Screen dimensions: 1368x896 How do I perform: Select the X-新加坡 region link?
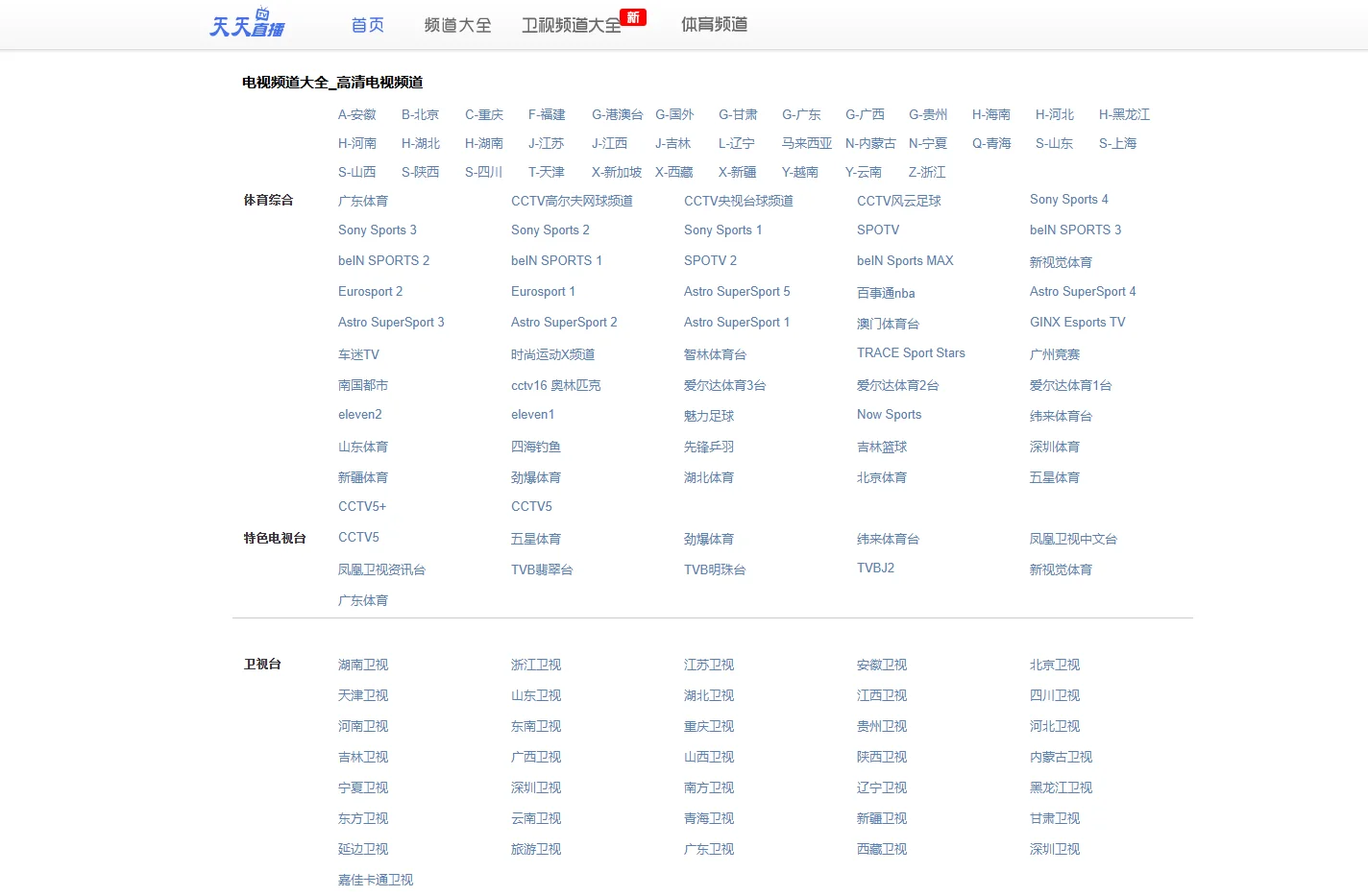617,172
